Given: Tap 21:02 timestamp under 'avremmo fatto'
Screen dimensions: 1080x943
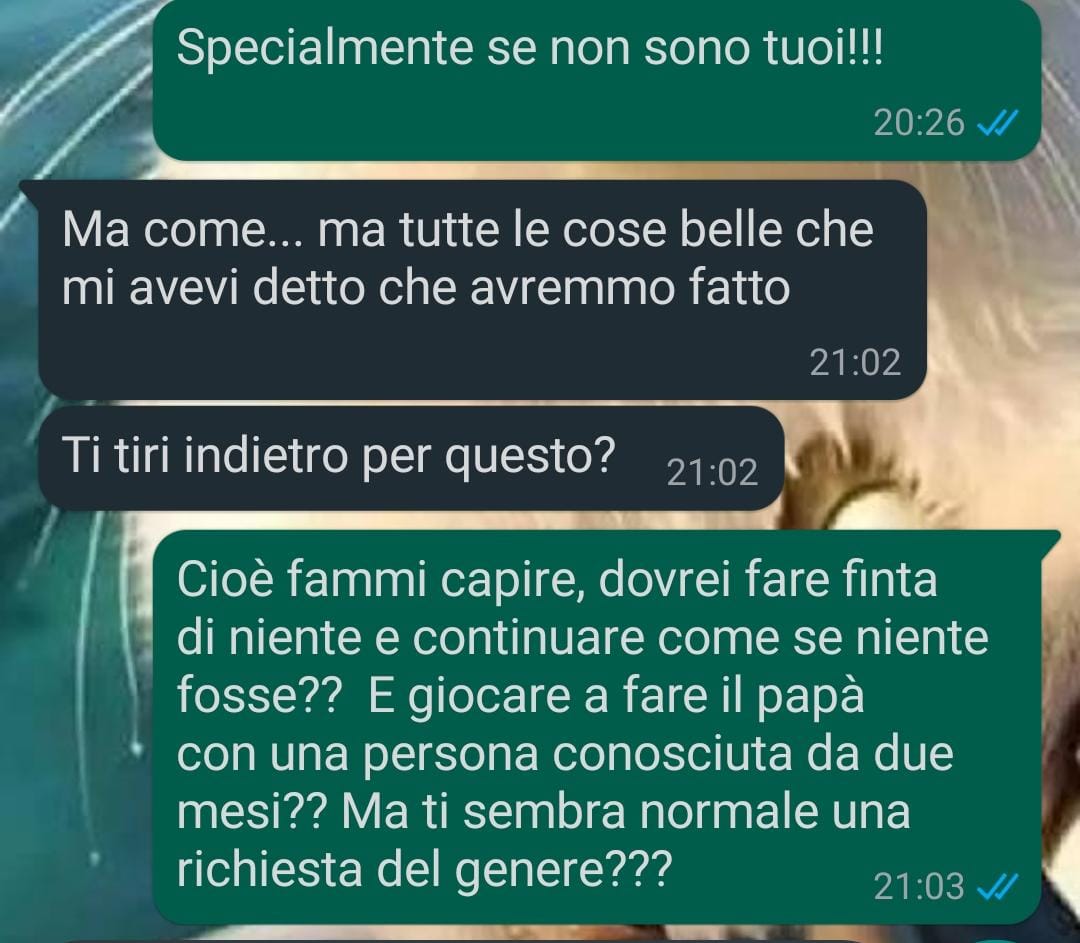Looking at the screenshot, I should pos(855,362).
